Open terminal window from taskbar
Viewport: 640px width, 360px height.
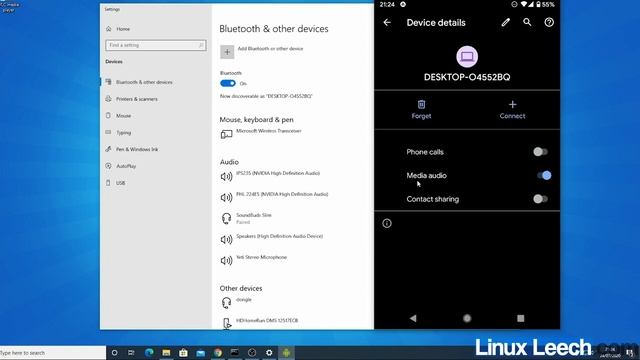tap(235, 353)
